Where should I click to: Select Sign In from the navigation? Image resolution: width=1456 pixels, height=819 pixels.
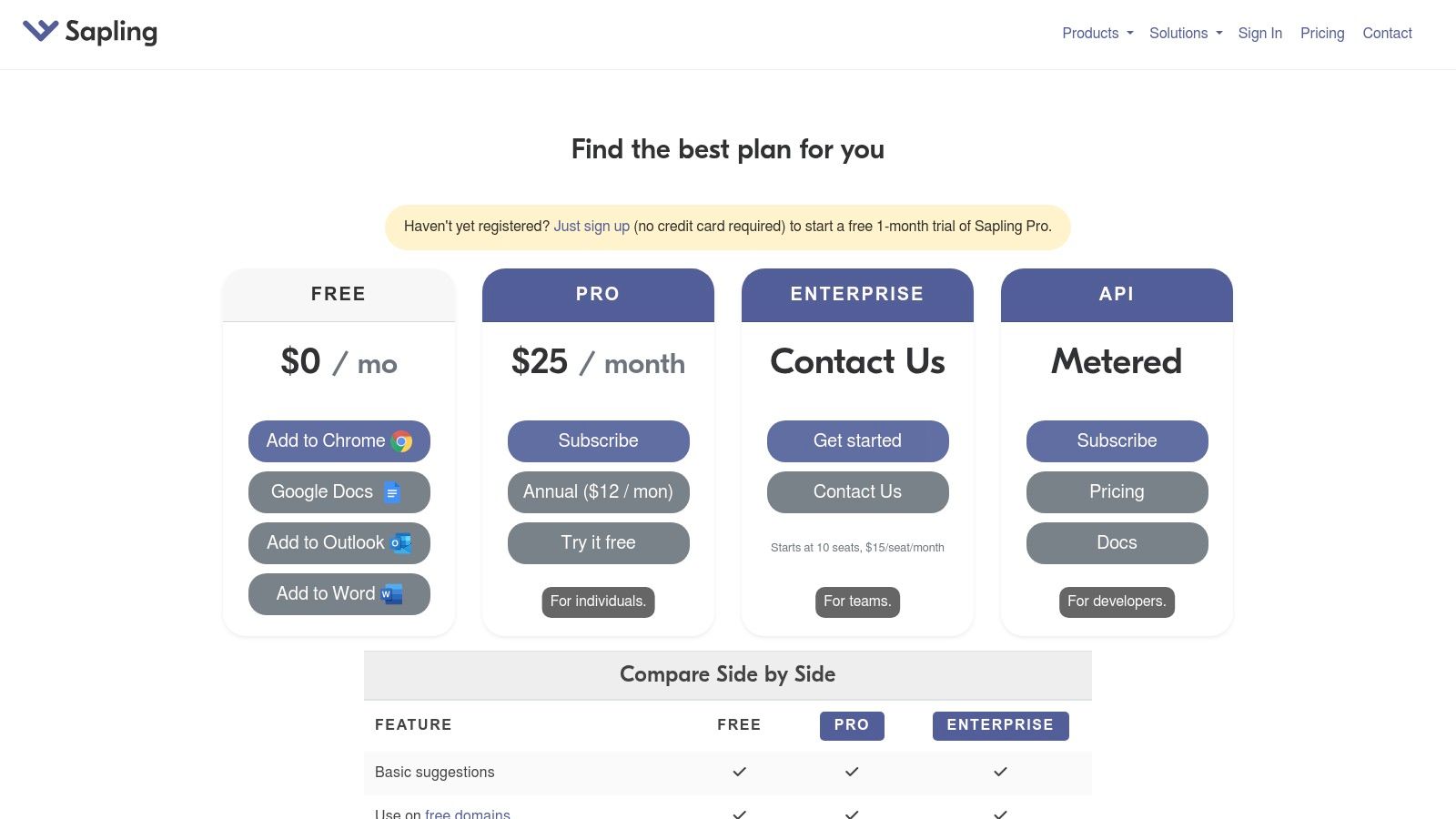pyautogui.click(x=1259, y=33)
